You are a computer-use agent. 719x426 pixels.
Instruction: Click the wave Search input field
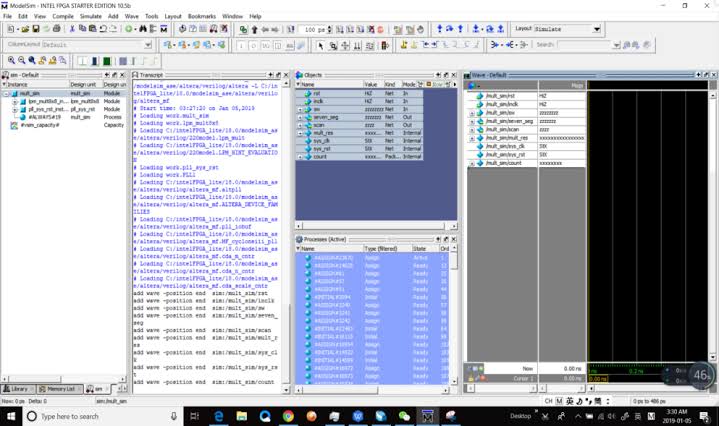(x=585, y=45)
